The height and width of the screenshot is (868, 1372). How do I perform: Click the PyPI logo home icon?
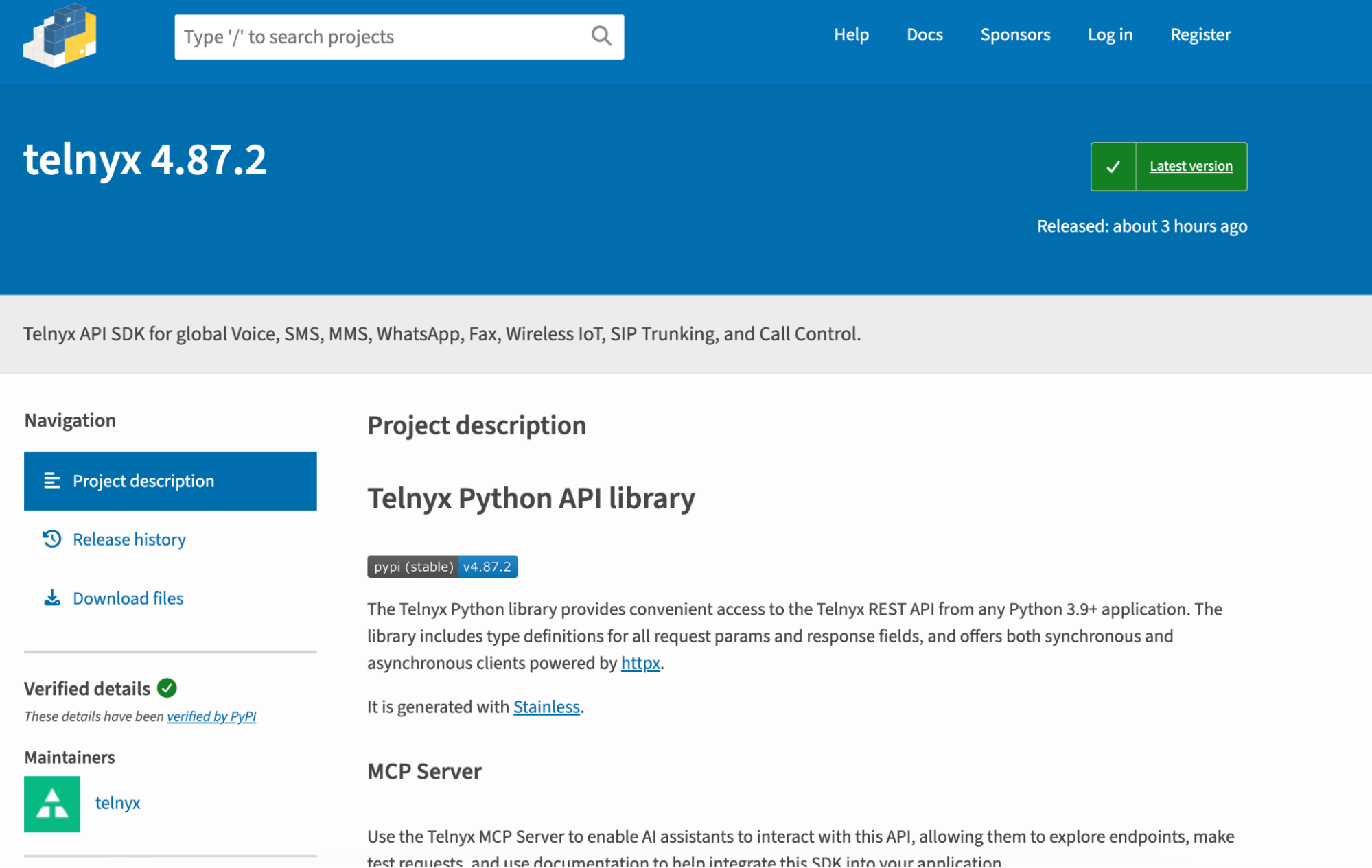(x=60, y=36)
